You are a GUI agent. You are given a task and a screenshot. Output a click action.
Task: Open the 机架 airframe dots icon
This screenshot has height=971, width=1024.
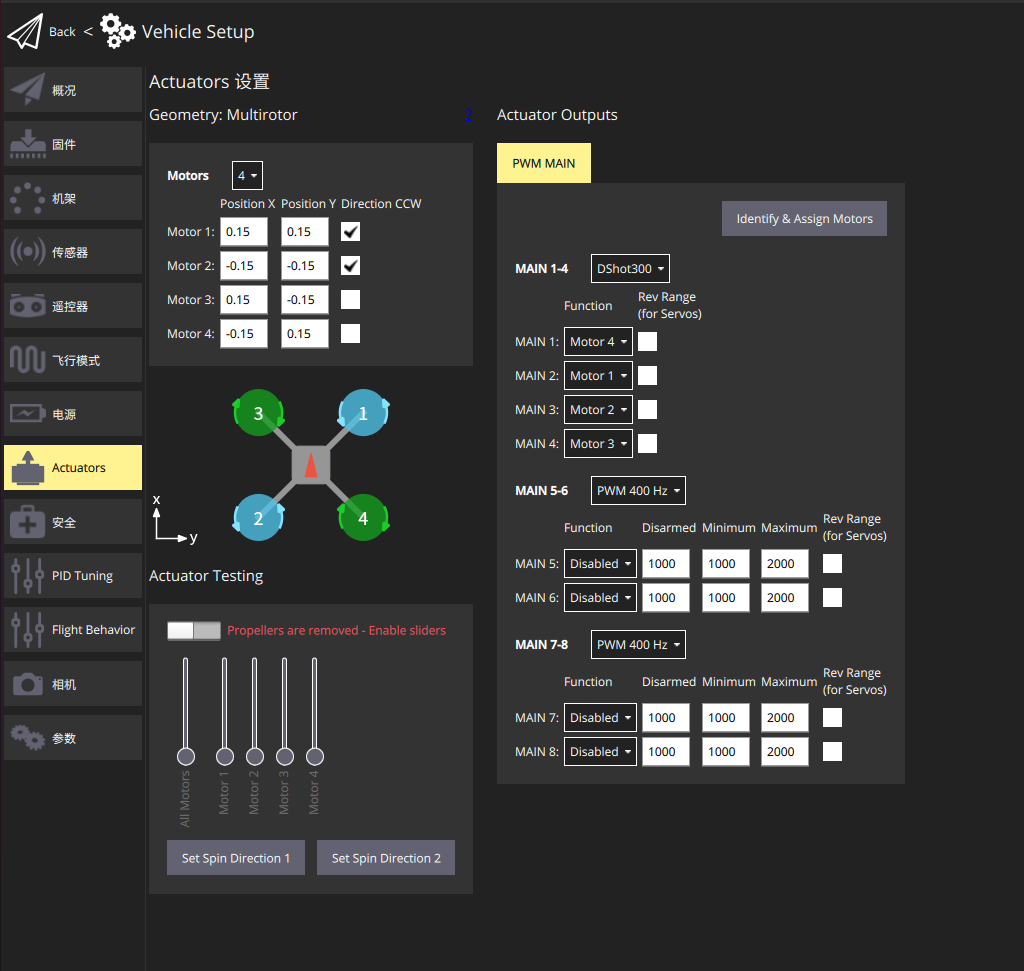pyautogui.click(x=28, y=198)
